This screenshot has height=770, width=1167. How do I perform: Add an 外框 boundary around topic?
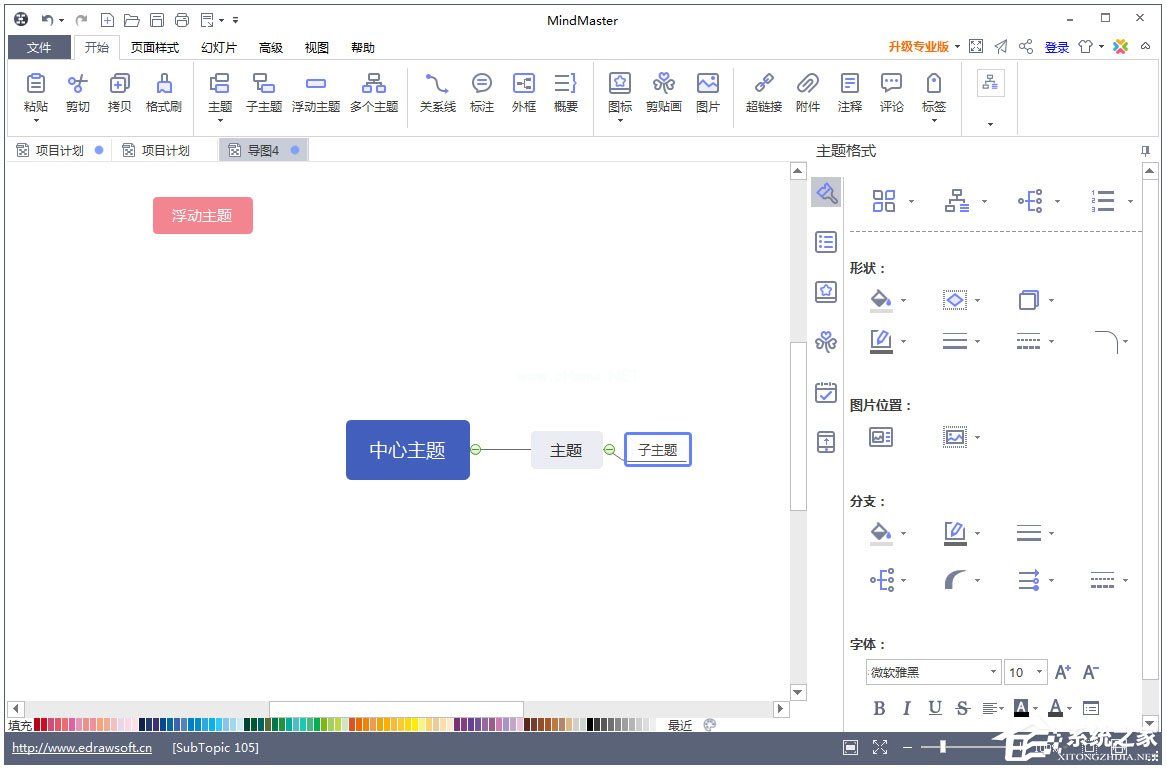coord(523,95)
